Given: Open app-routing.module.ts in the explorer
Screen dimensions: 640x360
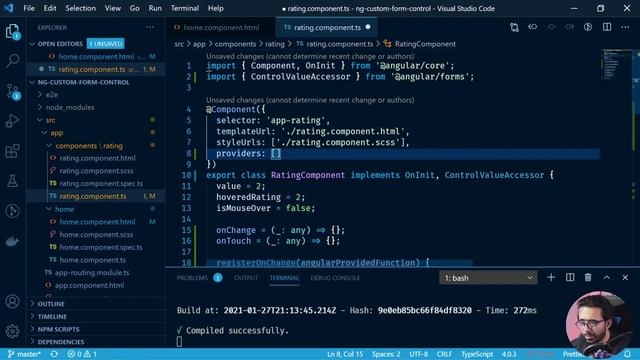Looking at the screenshot, I should [x=92, y=272].
